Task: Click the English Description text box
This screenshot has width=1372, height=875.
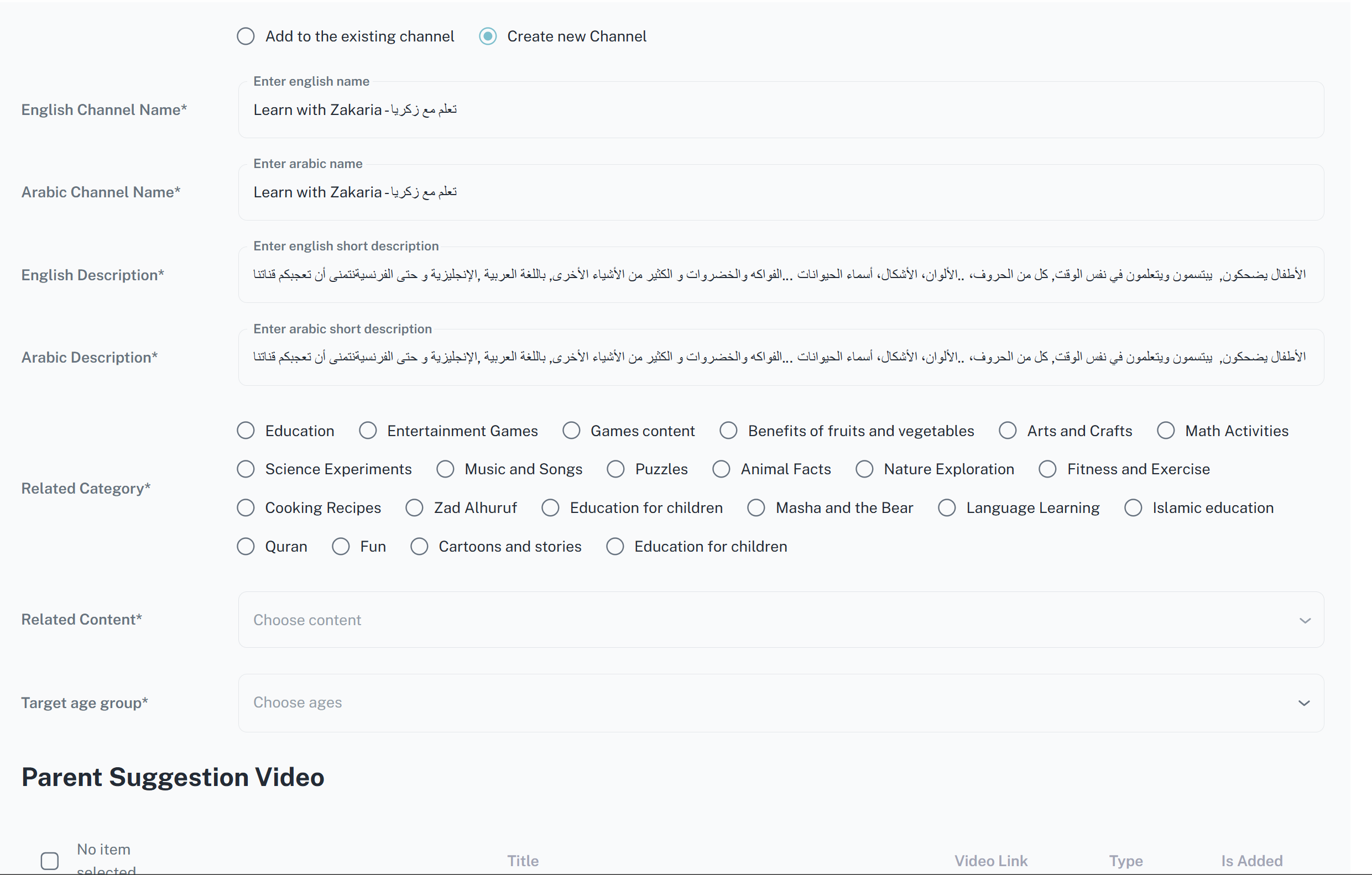Action: (x=781, y=275)
